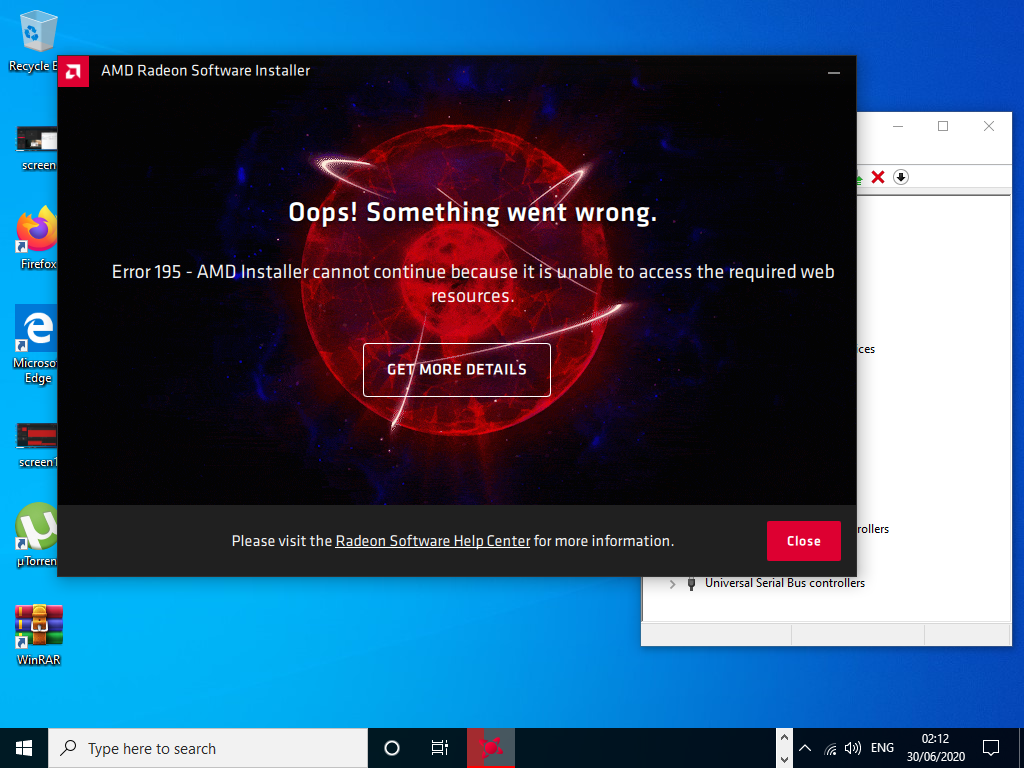The width and height of the screenshot is (1024, 768).
Task: Click the black down-arrow toolbar icon in Device Manager
Action: (901, 177)
